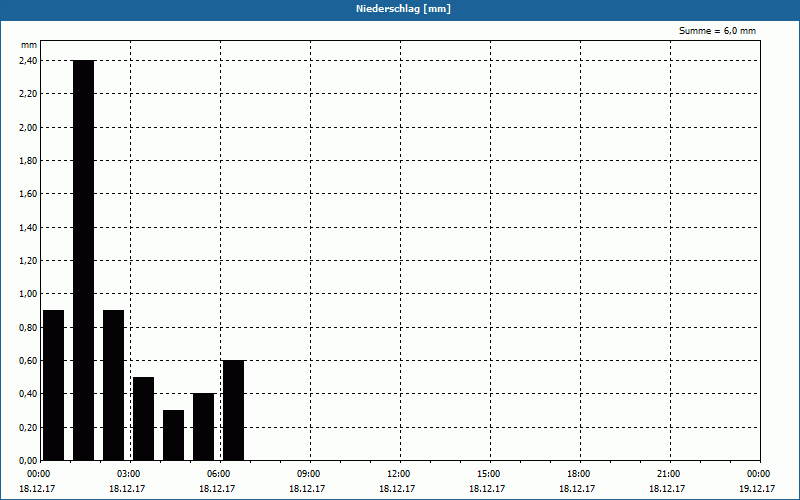Click the 18.12.17 date under 12:00
Viewport: 800px width, 500px height.
tap(397, 489)
